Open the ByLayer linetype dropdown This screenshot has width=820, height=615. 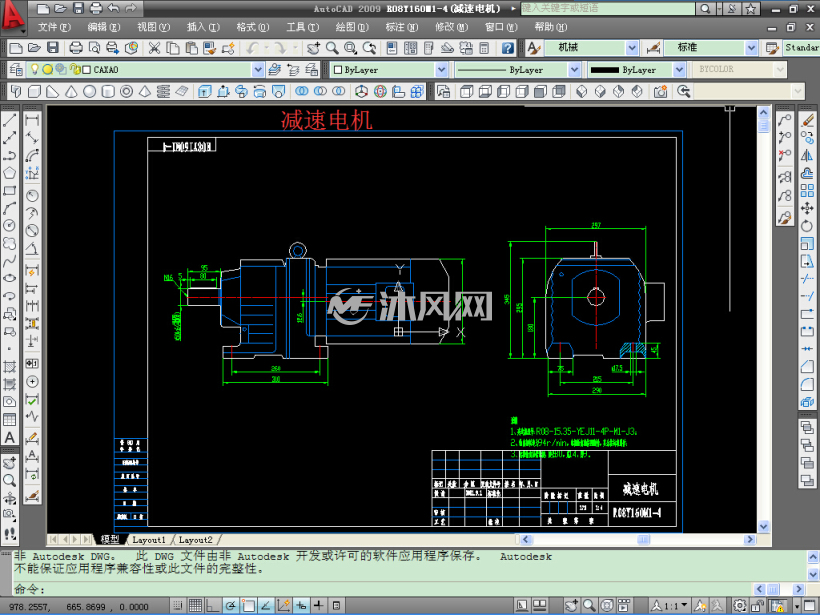coord(575,70)
